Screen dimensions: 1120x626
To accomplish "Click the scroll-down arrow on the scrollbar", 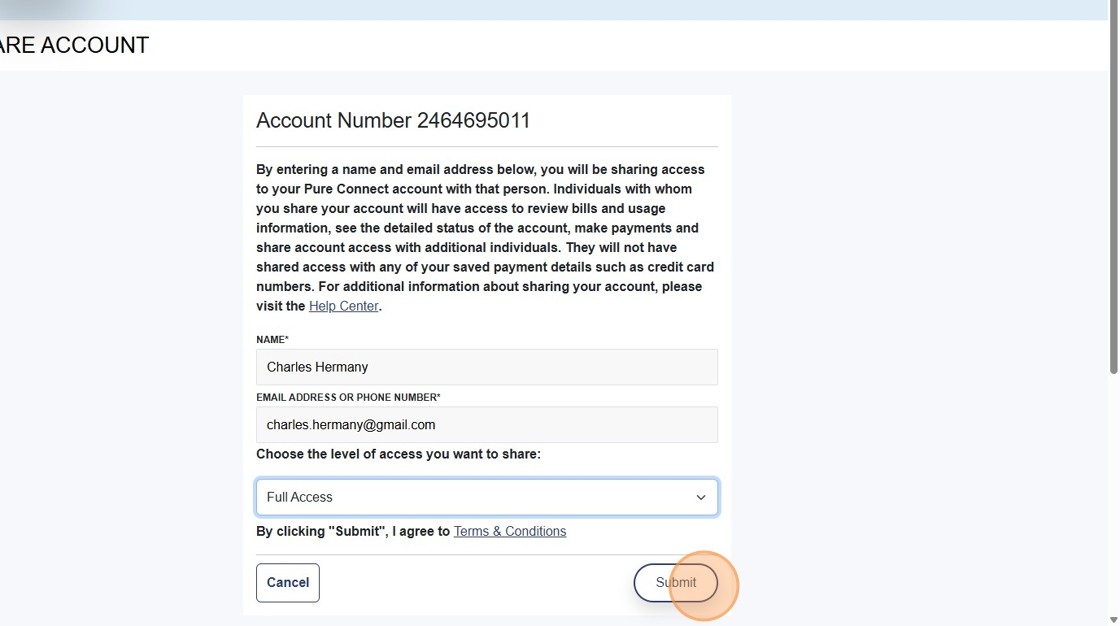I will point(1112,620).
